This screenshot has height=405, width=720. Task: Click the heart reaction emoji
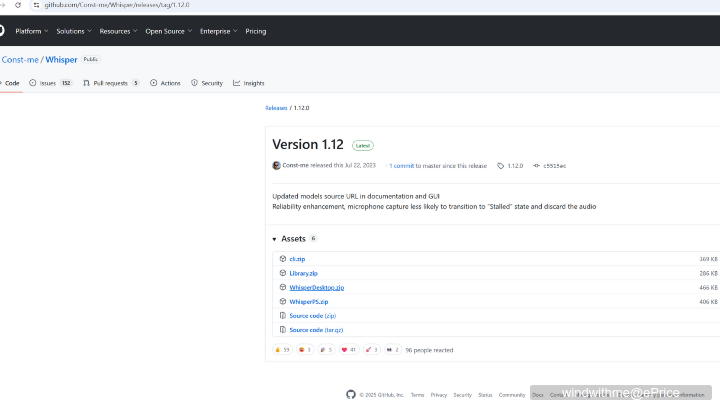tap(344, 350)
